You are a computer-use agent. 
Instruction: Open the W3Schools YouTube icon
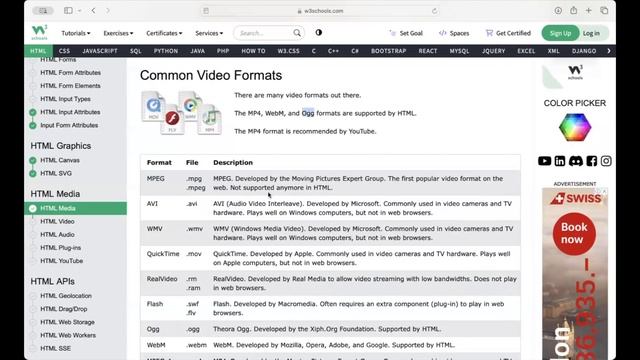544,161
